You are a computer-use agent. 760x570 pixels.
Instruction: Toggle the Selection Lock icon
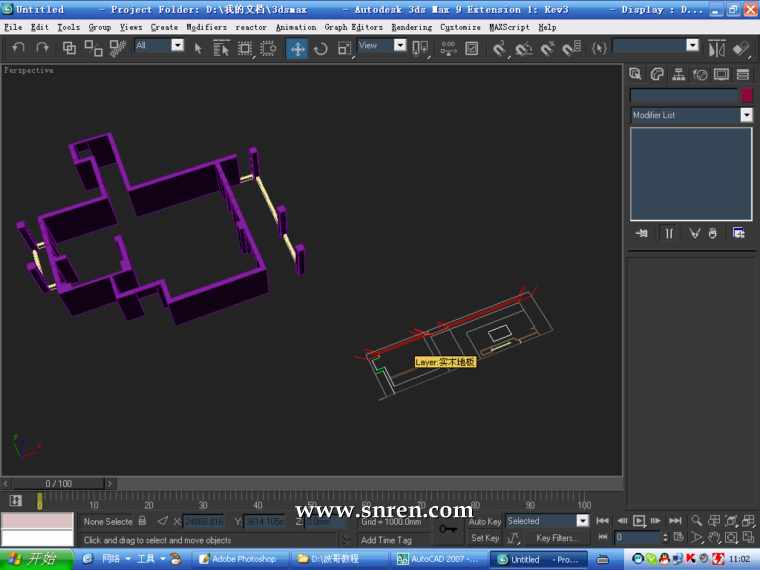(x=142, y=521)
